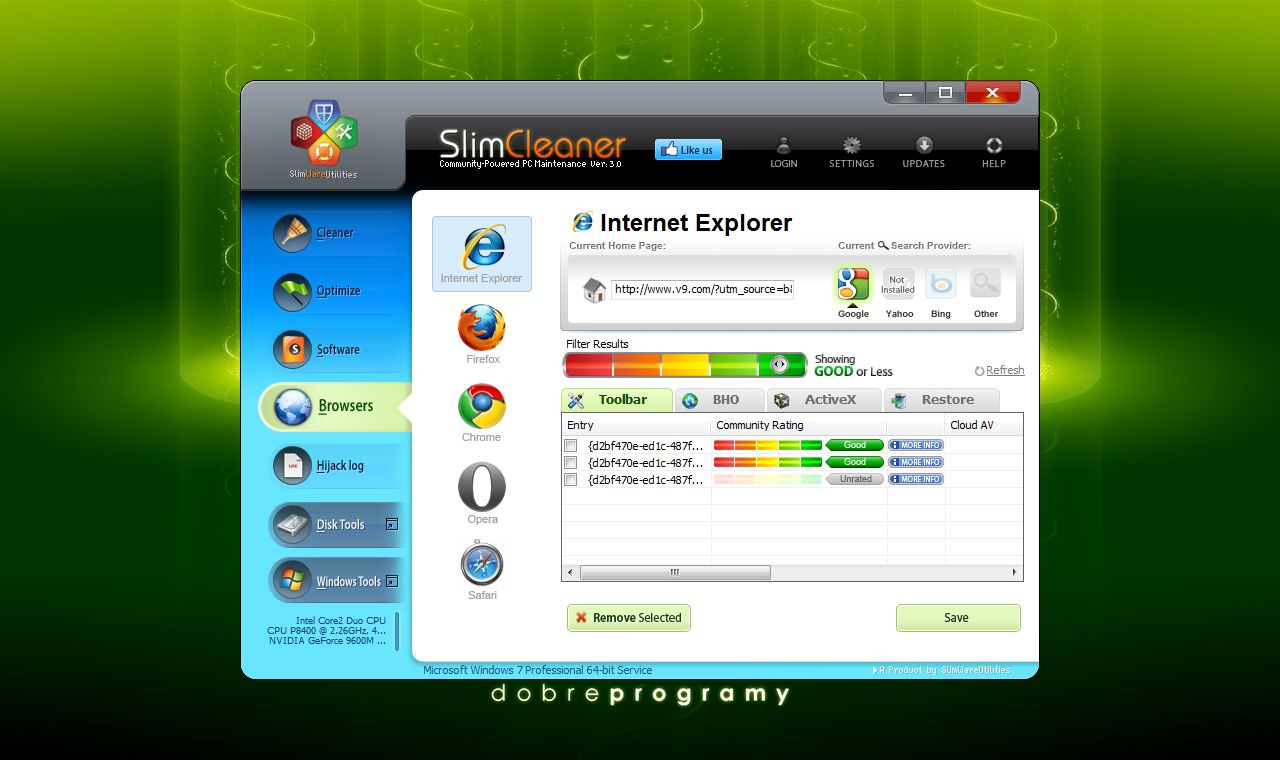Click the Filter Results slider handle
Image resolution: width=1280 pixels, height=760 pixels.
click(x=780, y=365)
